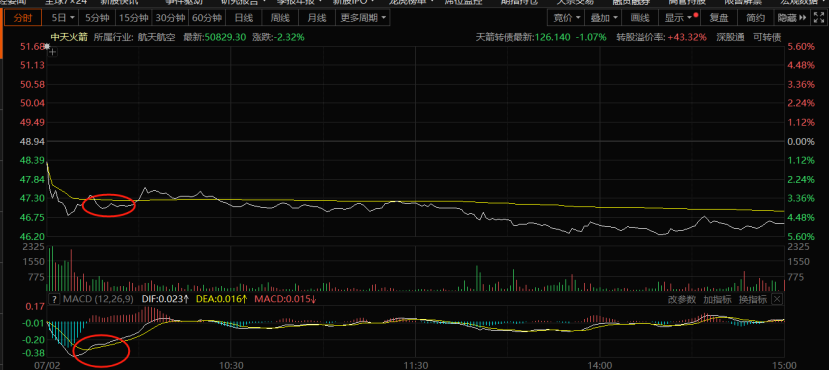830x370 pixels.
Task: Show the 日线 daily chart
Action: tap(243, 18)
